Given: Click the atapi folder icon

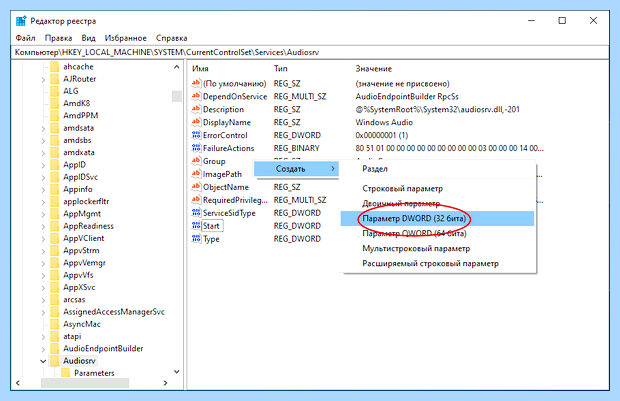Looking at the screenshot, I should (x=55, y=336).
